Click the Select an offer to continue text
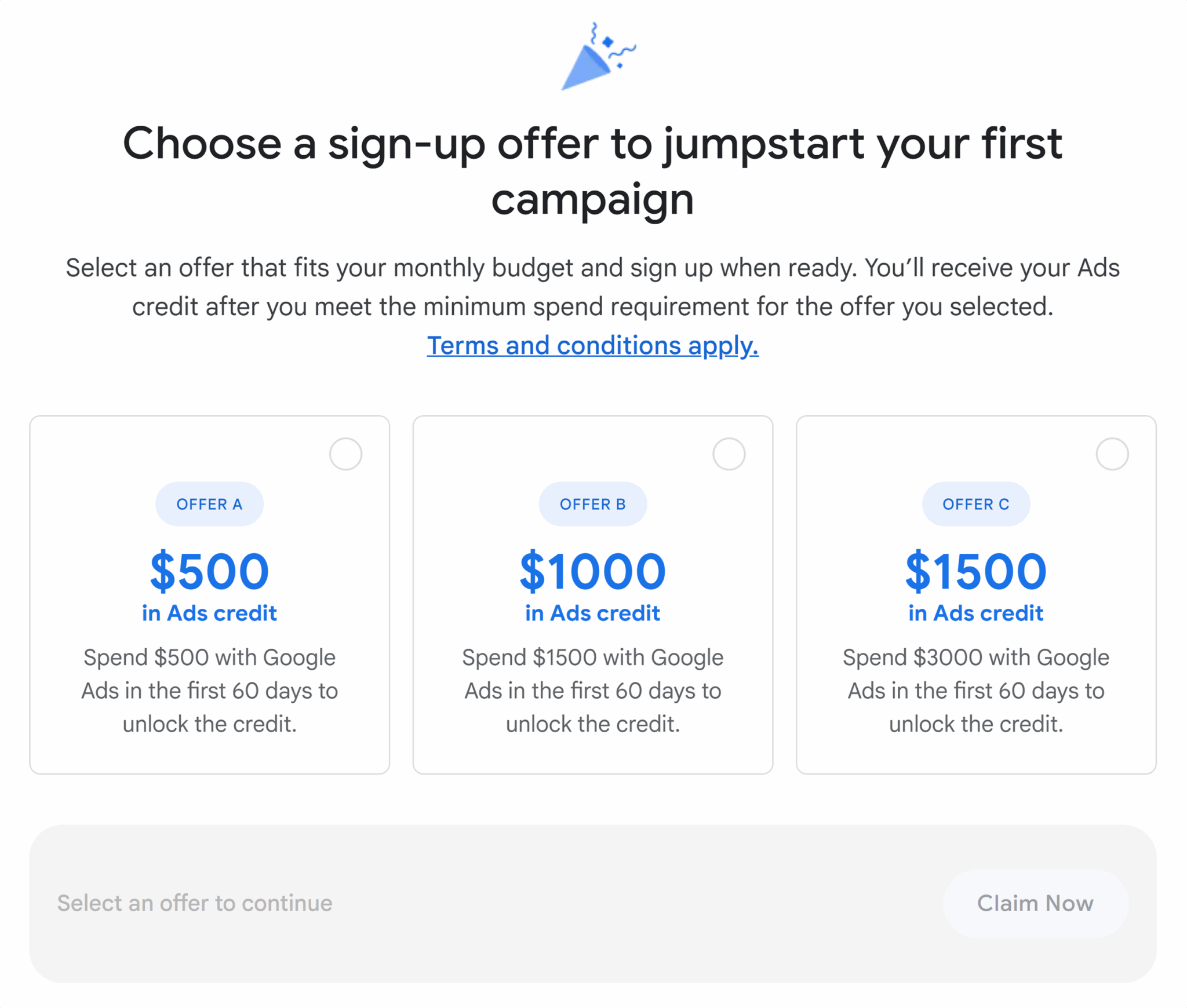 pos(194,903)
